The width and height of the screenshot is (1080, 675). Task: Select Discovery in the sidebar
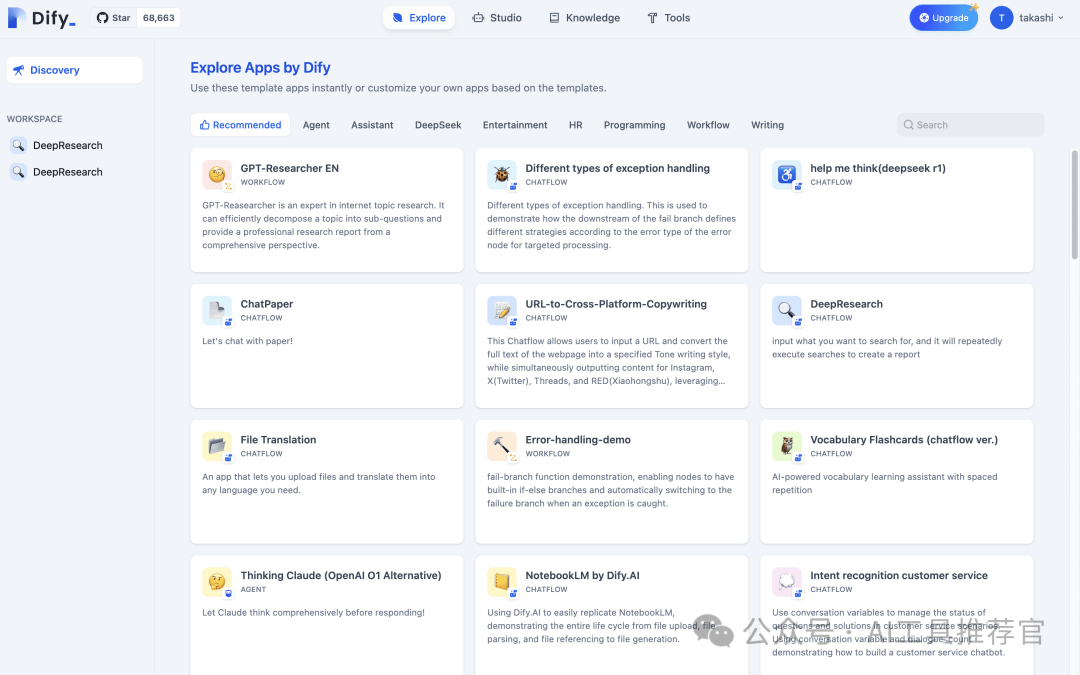(74, 70)
